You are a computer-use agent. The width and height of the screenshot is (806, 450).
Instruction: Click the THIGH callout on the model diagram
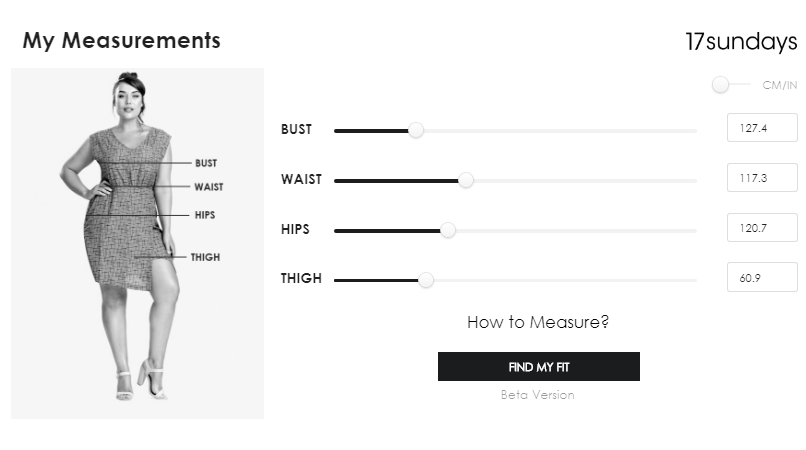[205, 257]
